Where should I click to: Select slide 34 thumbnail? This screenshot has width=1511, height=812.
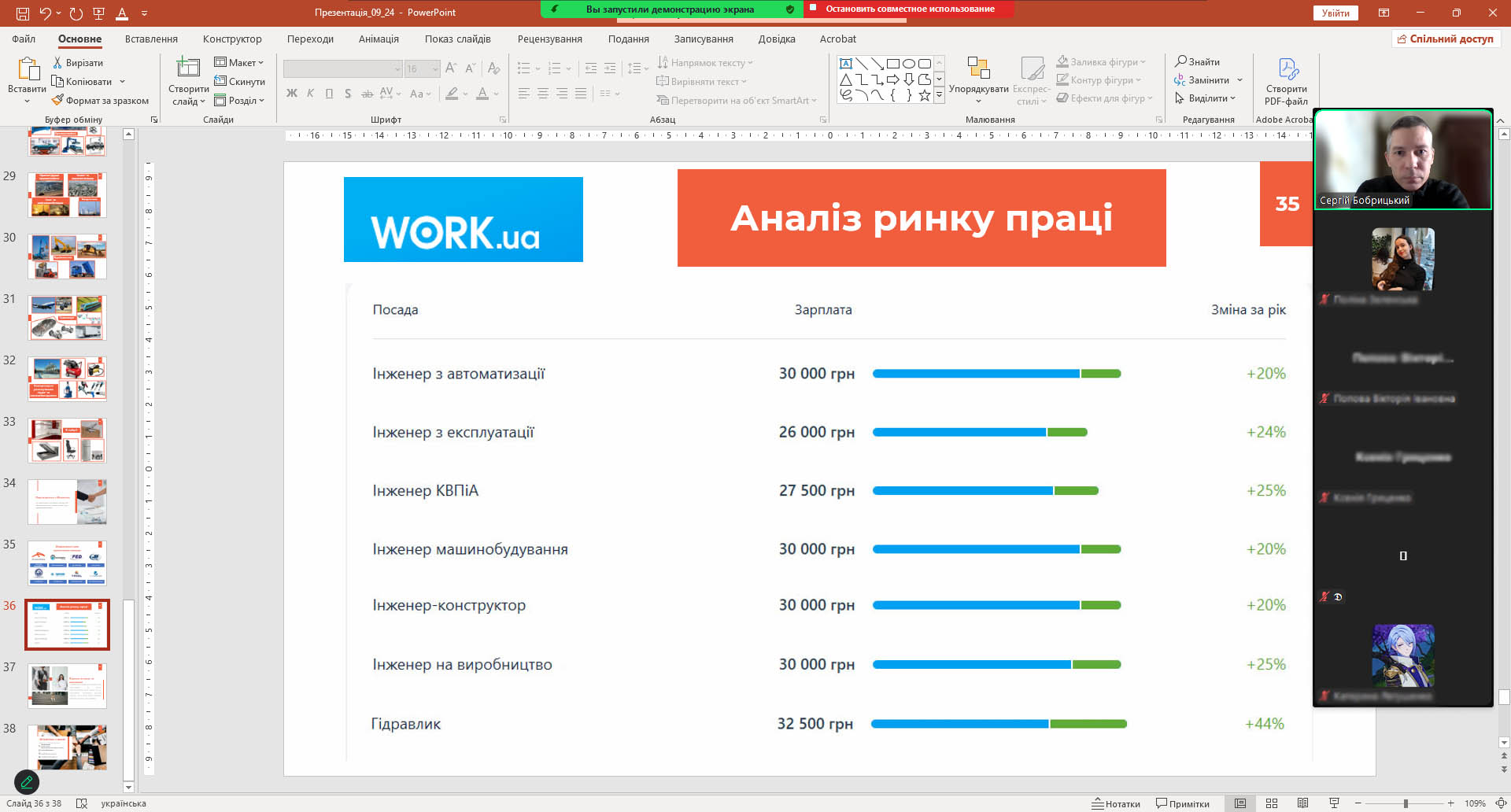point(67,502)
